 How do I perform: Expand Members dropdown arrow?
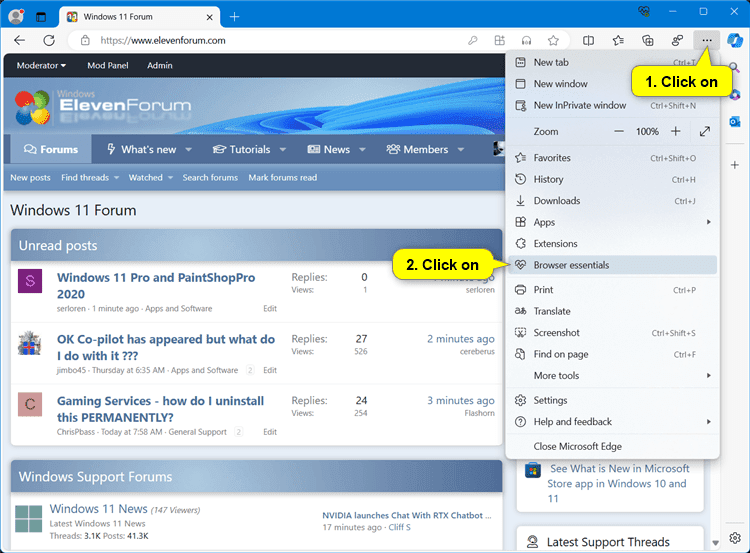coord(461,150)
